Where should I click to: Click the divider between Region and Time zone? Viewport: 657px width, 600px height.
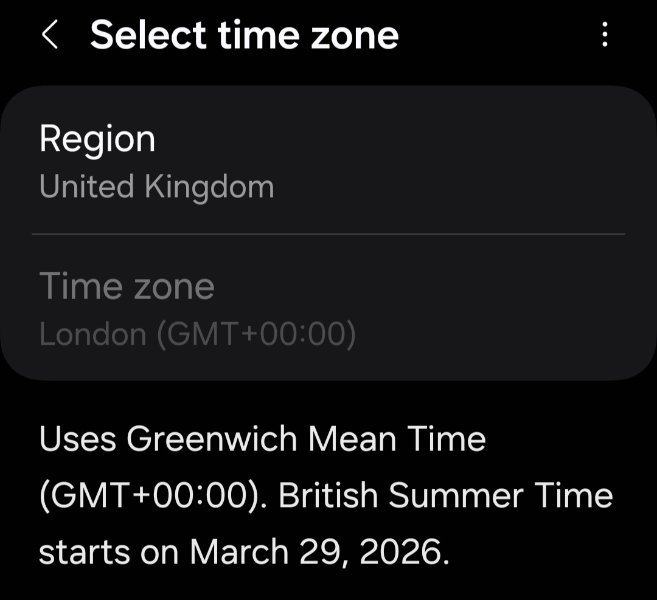pyautogui.click(x=328, y=234)
